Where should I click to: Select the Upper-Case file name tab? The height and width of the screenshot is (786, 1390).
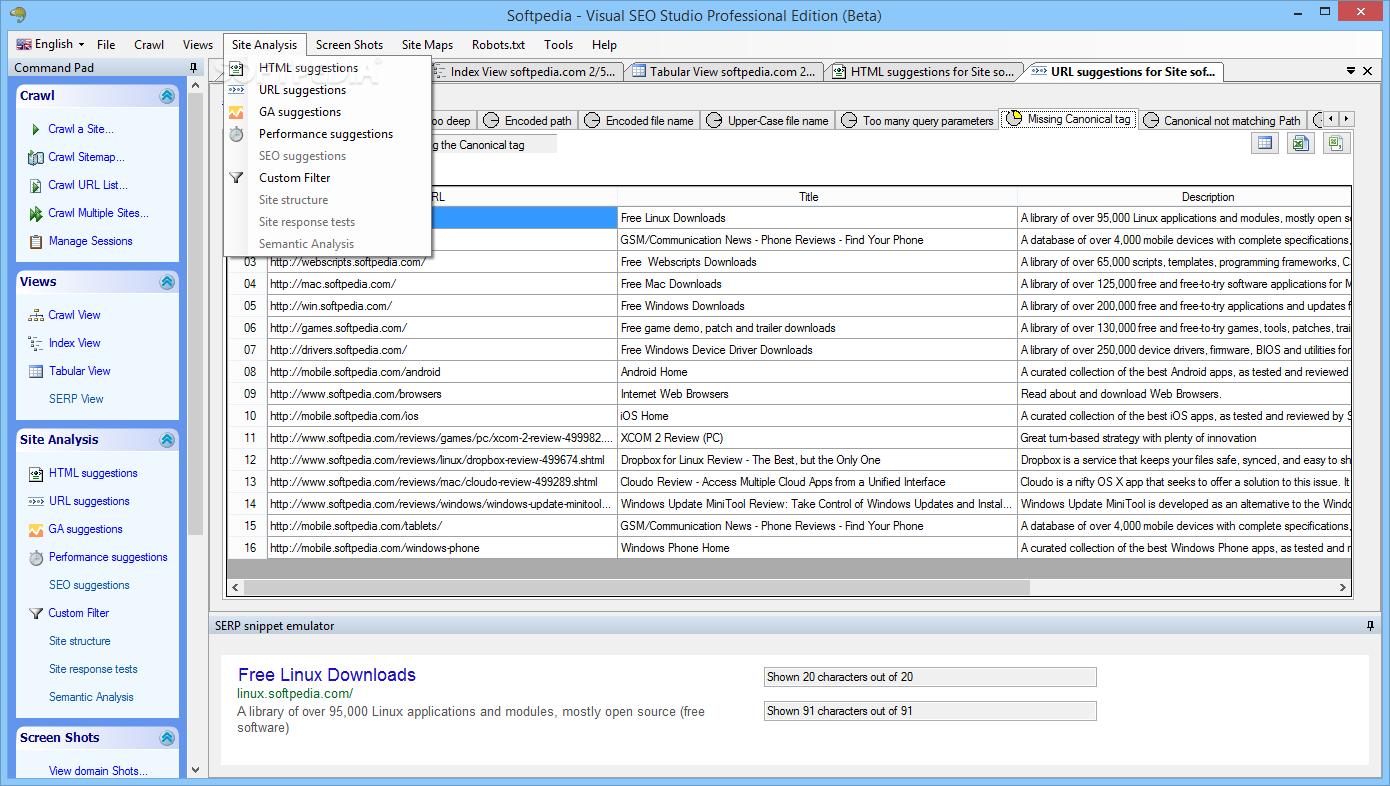tap(768, 120)
